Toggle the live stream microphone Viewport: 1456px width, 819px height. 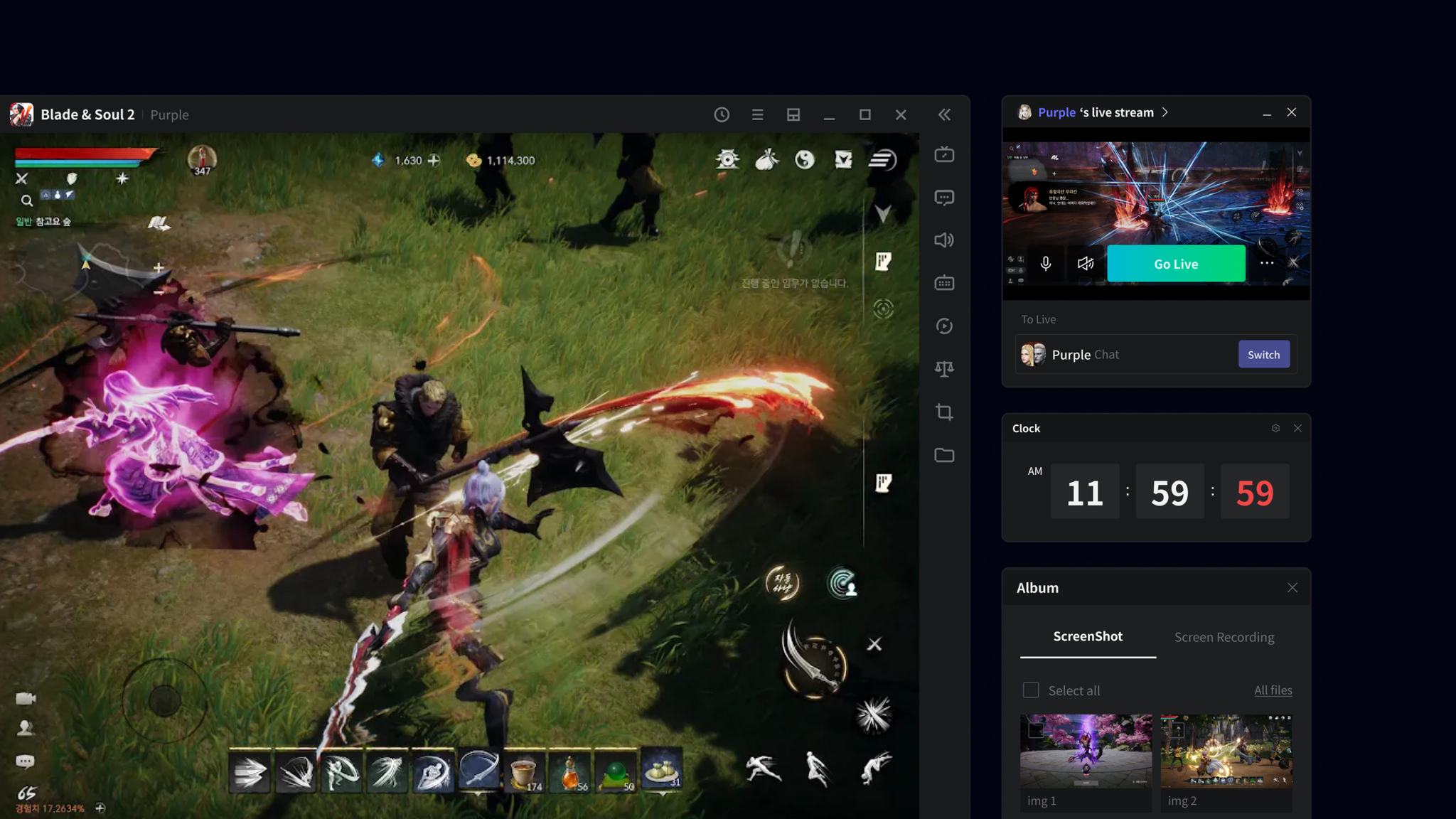1046,264
